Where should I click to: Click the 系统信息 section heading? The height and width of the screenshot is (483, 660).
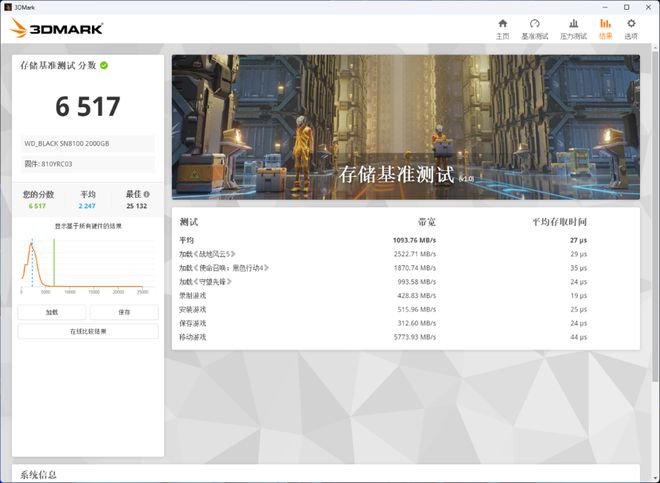[x=38, y=475]
